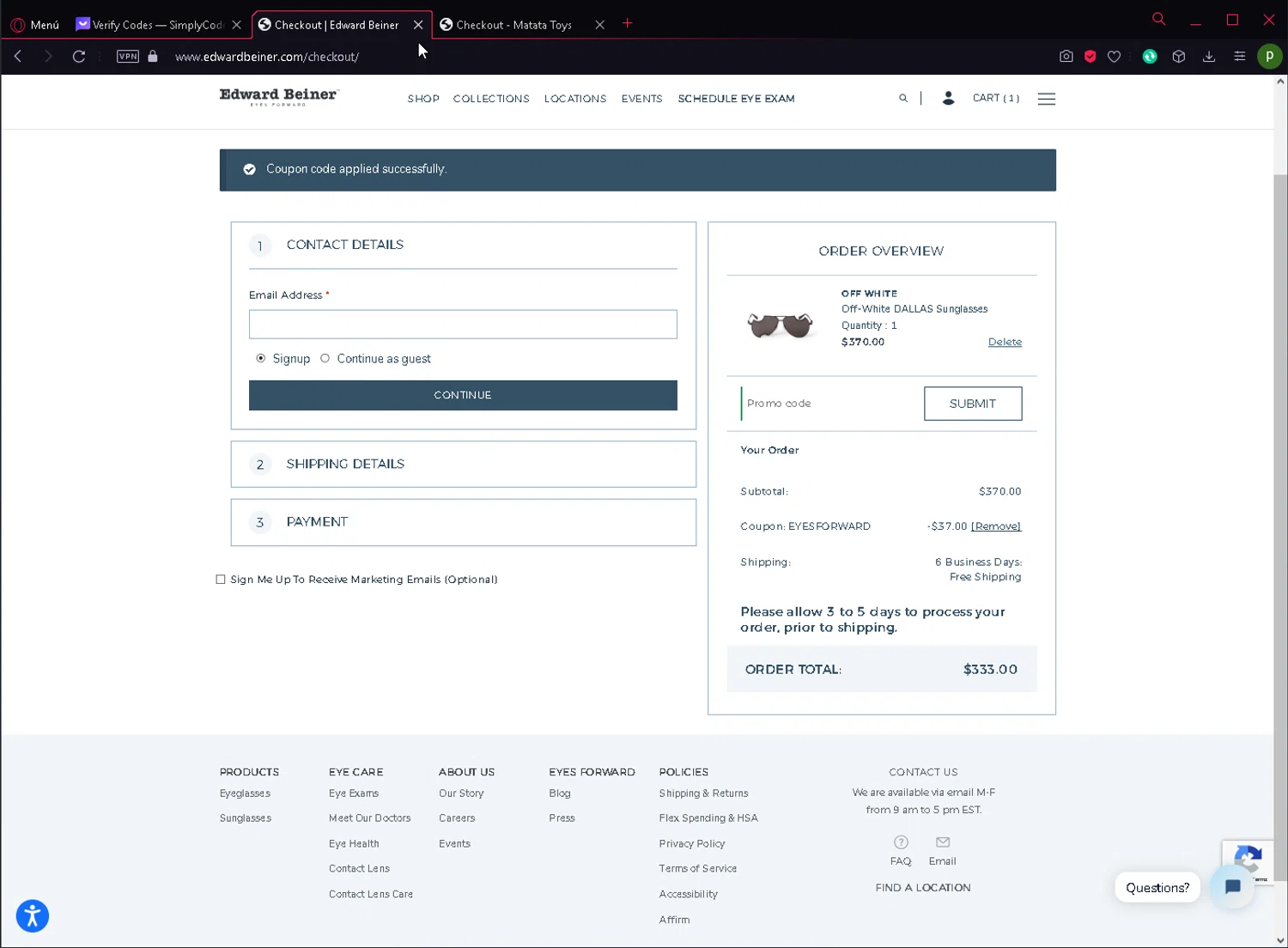The width and height of the screenshot is (1288, 948).
Task: Open the Careers footer link
Action: click(x=457, y=818)
